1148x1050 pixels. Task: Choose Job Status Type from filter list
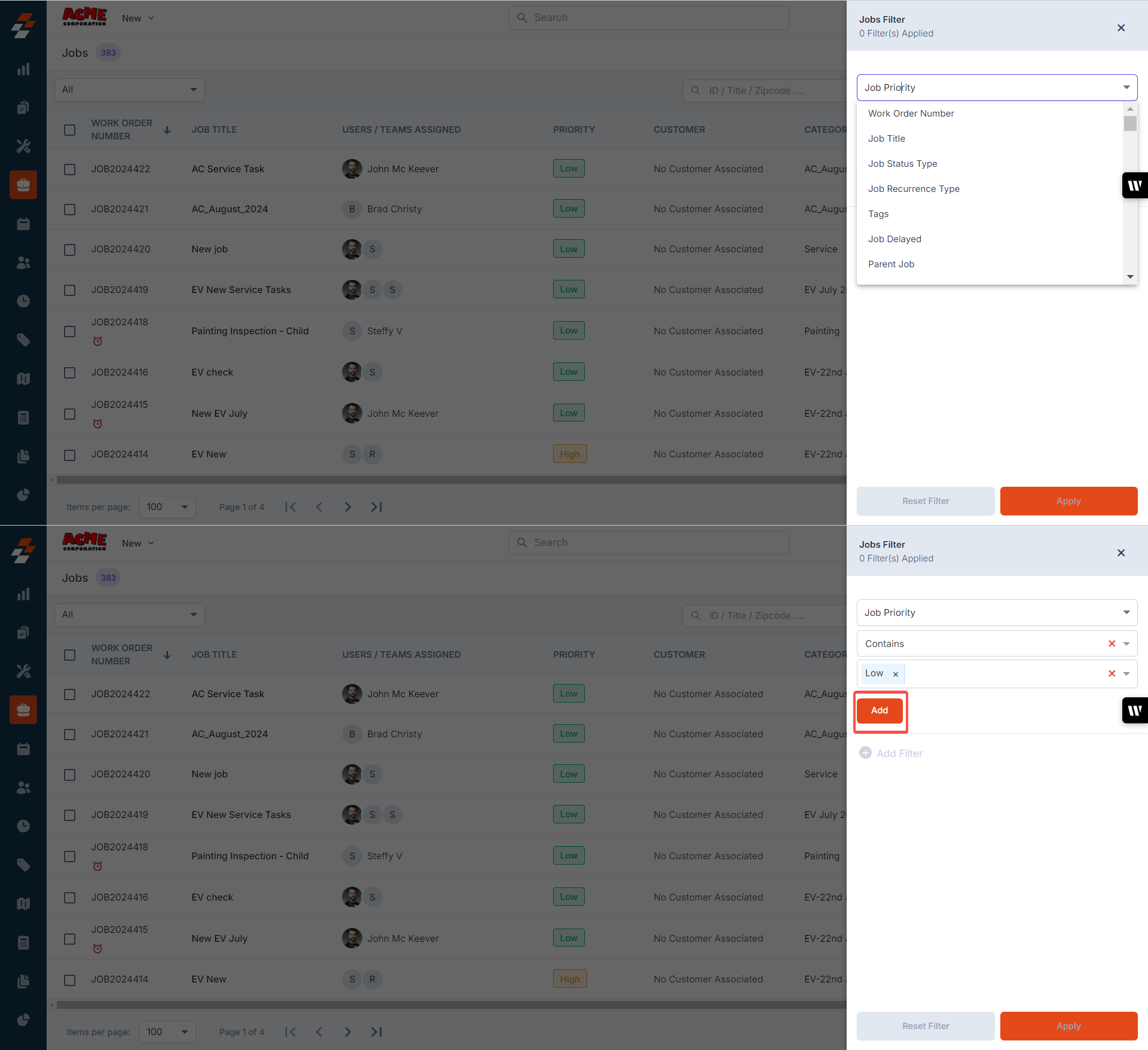point(902,164)
